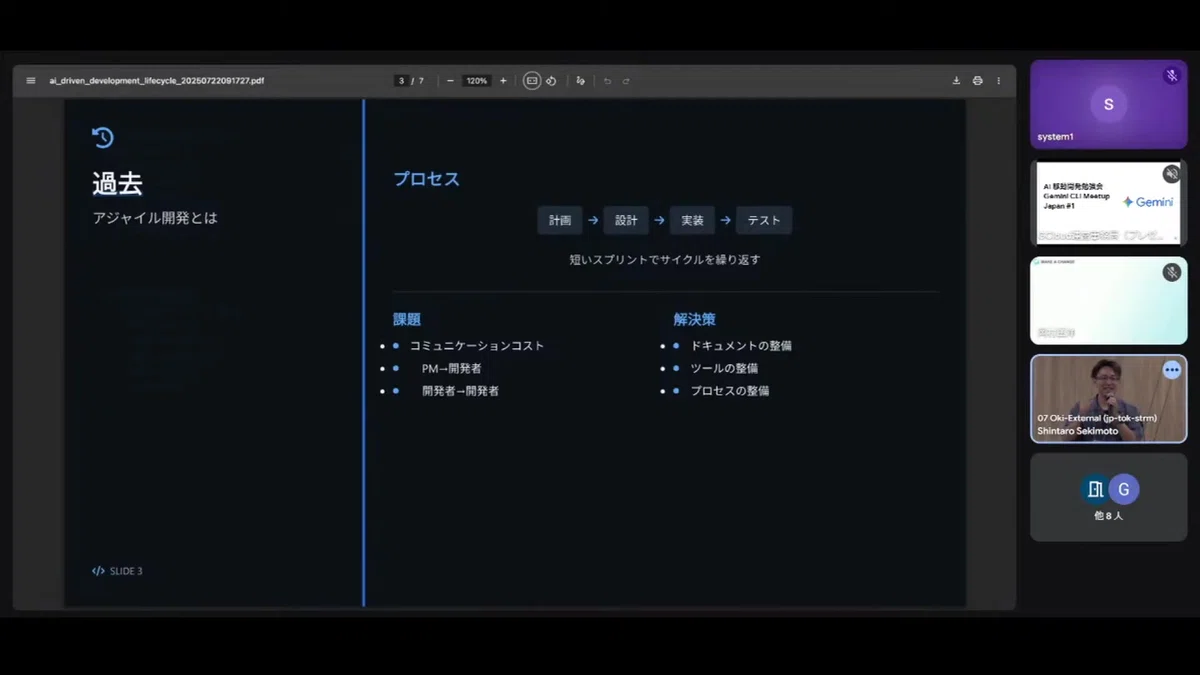Click the muted mic icon on system1 tile

1171,76
